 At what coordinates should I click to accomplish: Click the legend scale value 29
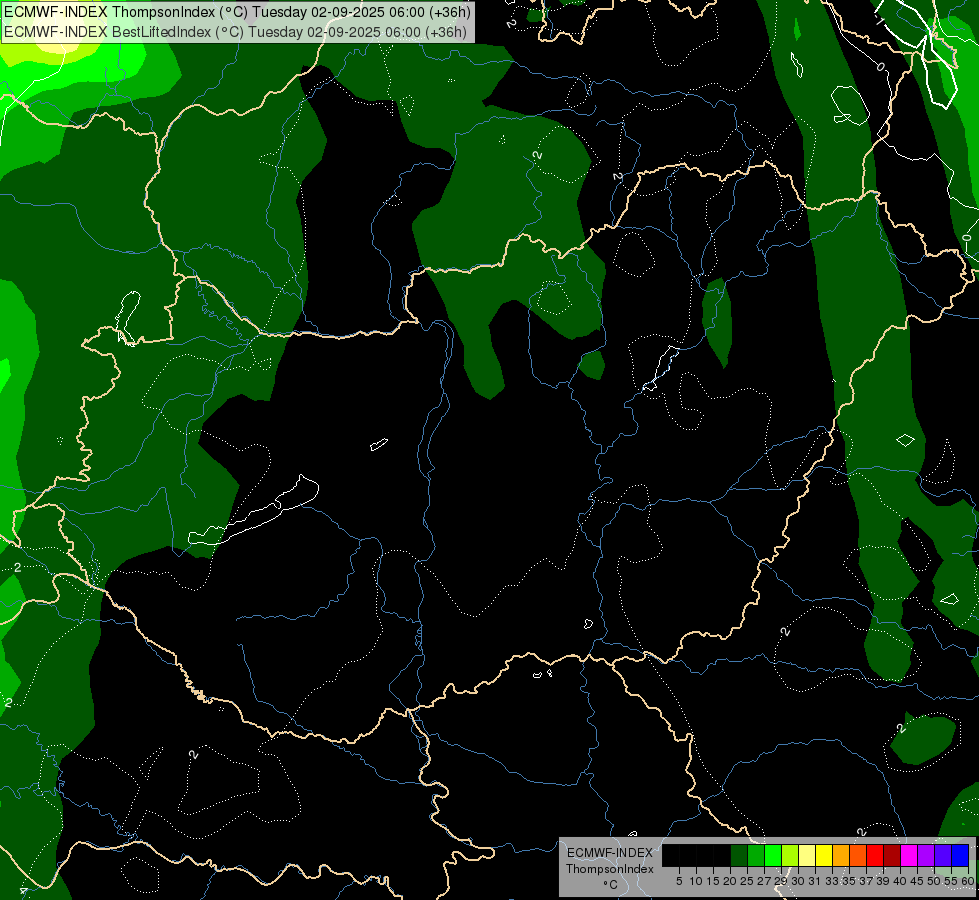point(781,881)
